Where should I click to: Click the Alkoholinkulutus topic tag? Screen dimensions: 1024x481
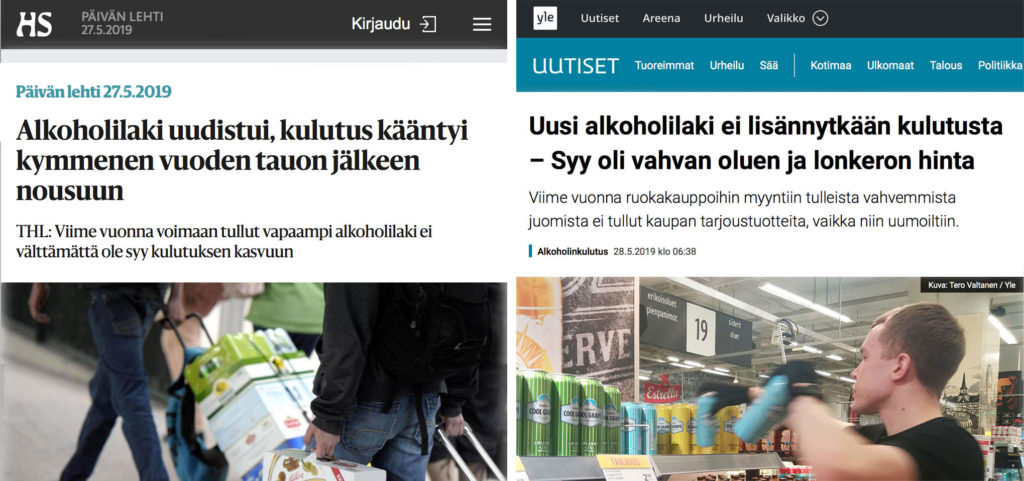pyautogui.click(x=572, y=251)
